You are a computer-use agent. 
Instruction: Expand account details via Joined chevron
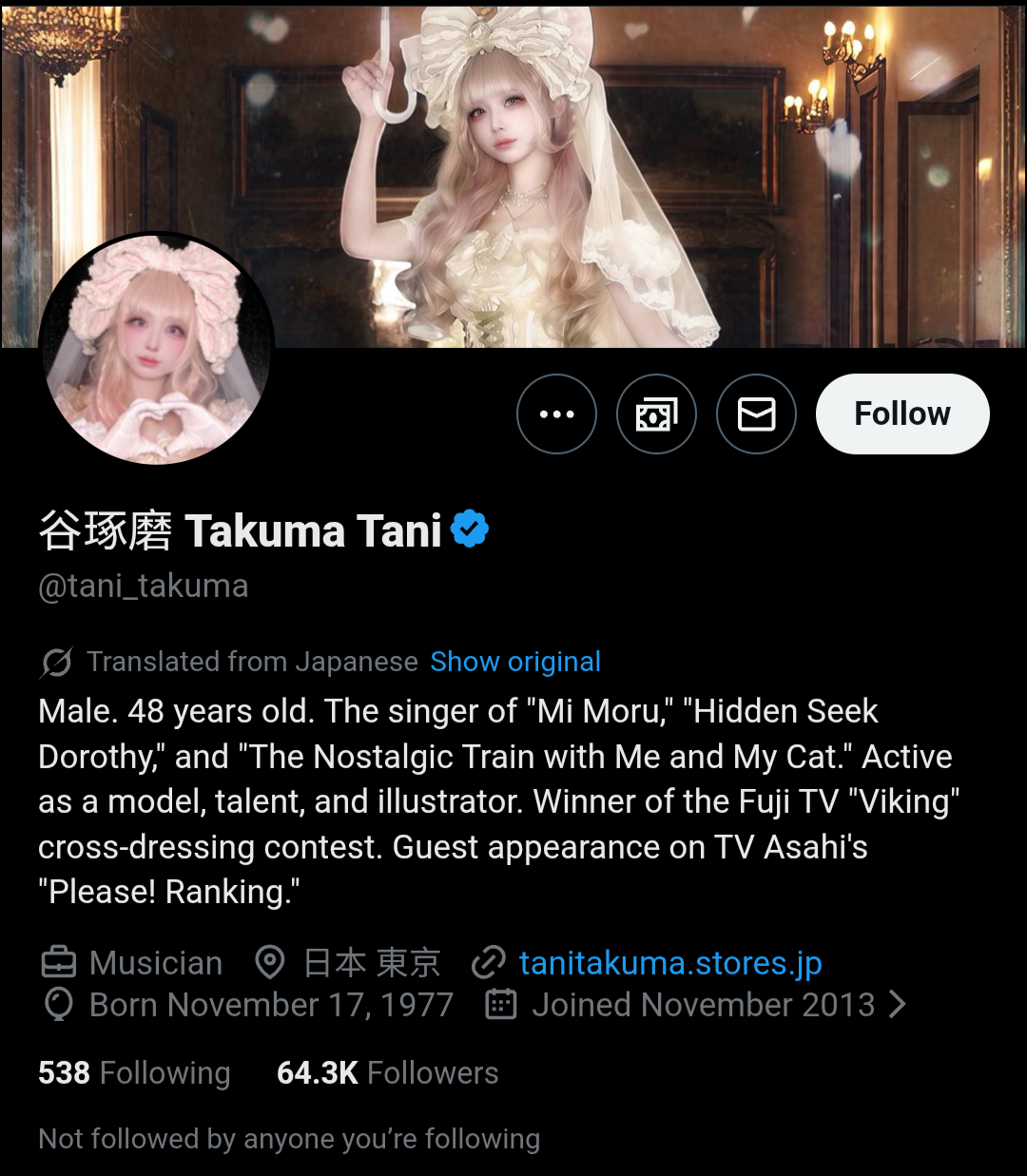897,1004
